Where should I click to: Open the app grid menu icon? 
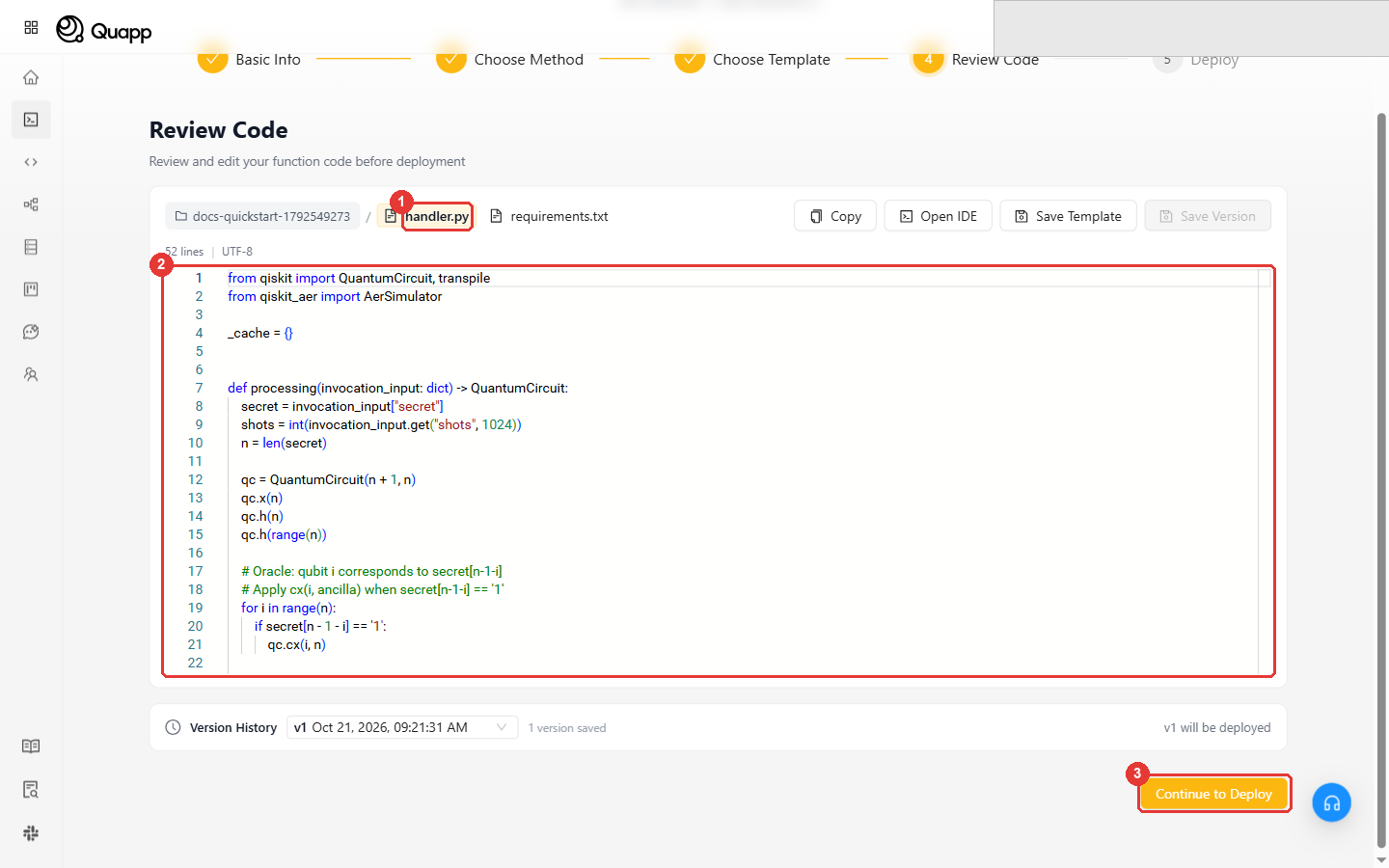click(31, 28)
